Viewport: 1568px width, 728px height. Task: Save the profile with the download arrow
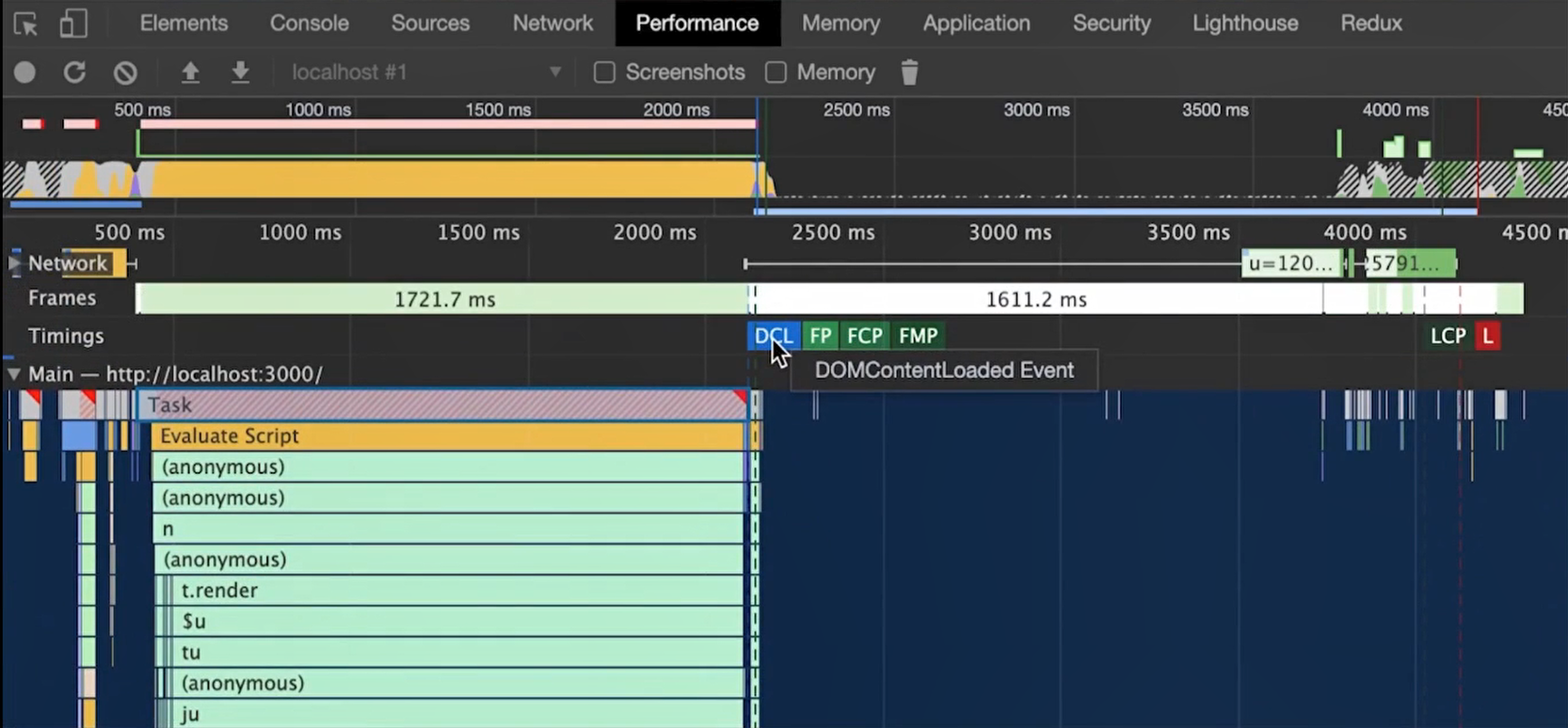pos(240,72)
